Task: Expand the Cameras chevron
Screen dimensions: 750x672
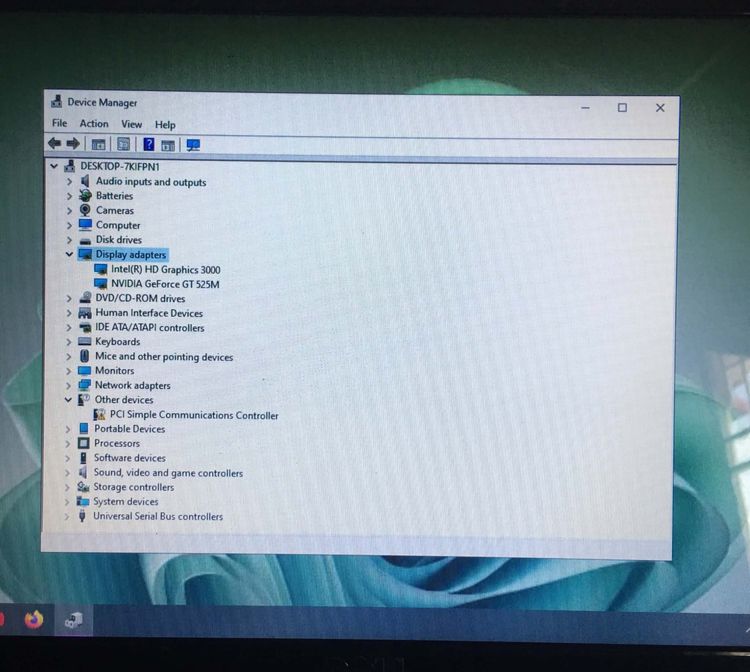Action: pyautogui.click(x=69, y=210)
